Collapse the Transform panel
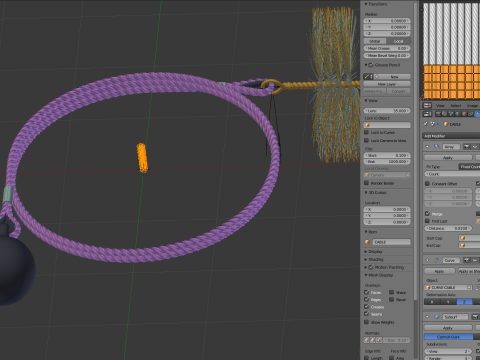 (x=366, y=4)
